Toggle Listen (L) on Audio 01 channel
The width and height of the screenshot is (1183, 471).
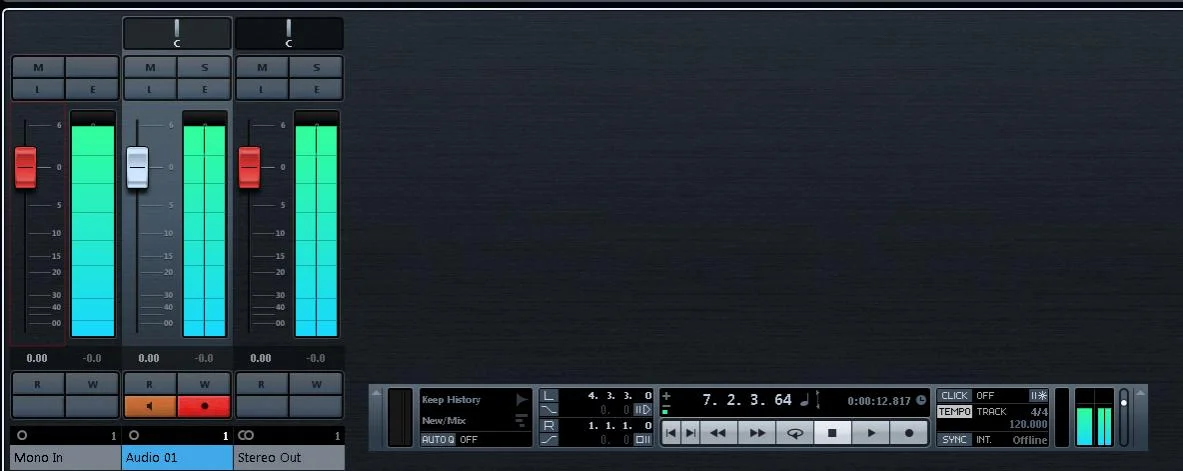[x=150, y=89]
